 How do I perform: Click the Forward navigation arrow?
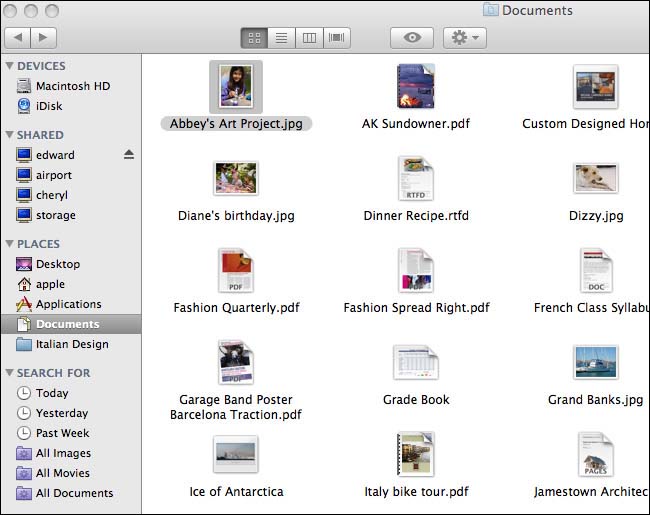coord(44,37)
